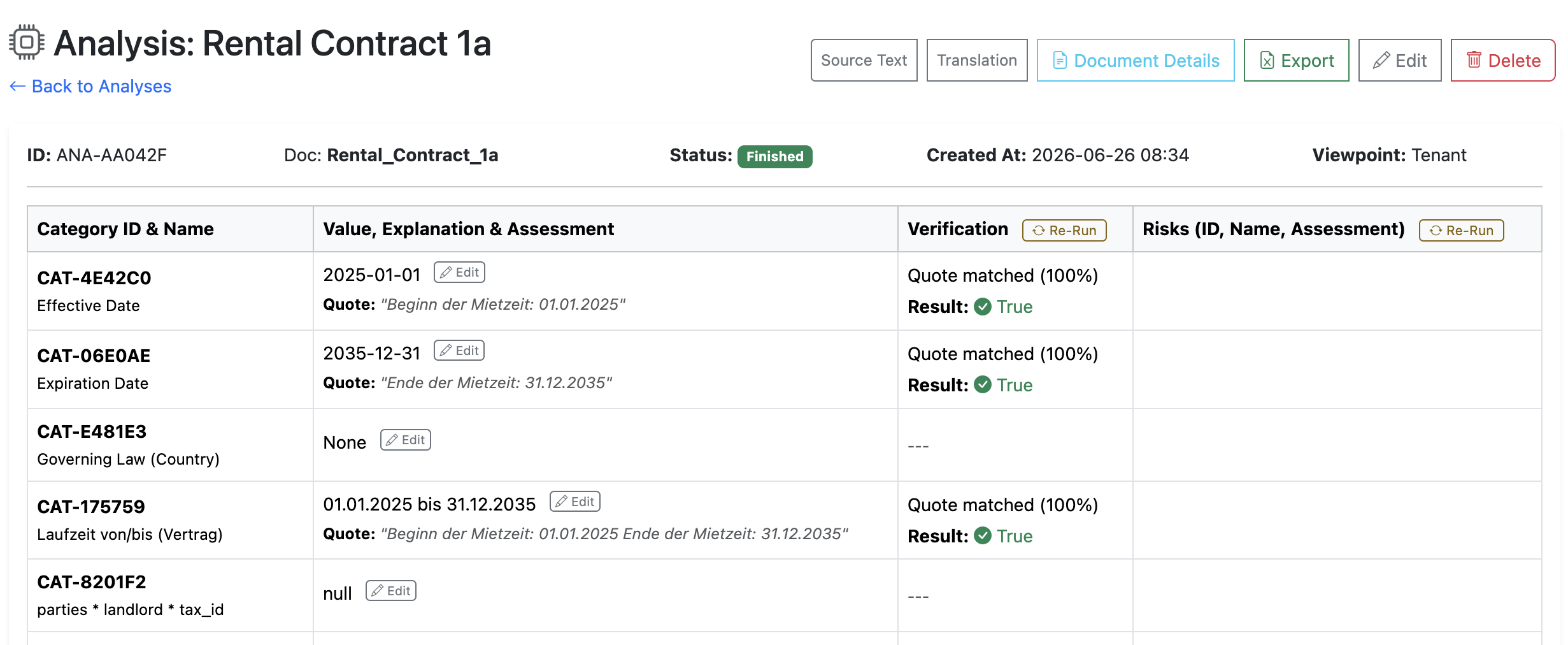Open the Translation view
1568x645 pixels.
tap(976, 61)
